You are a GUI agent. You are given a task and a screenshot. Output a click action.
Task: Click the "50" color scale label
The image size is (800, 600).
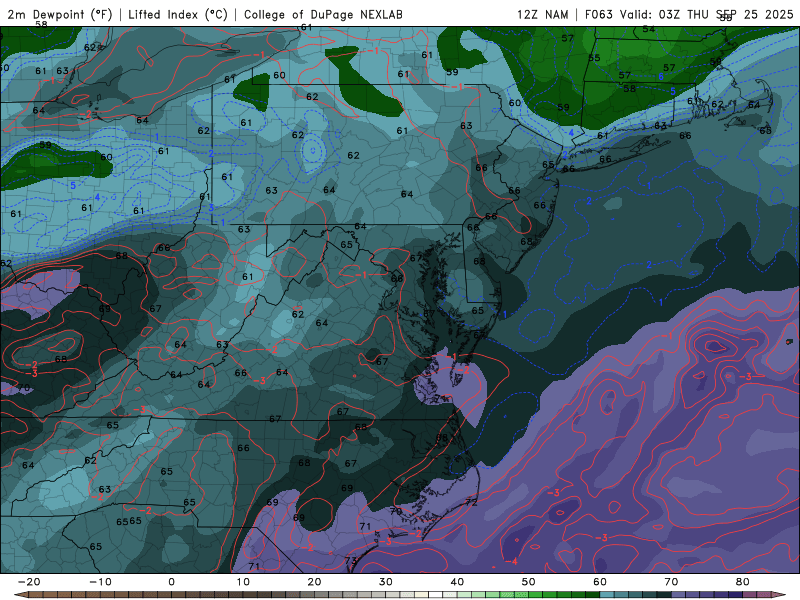click(x=529, y=582)
